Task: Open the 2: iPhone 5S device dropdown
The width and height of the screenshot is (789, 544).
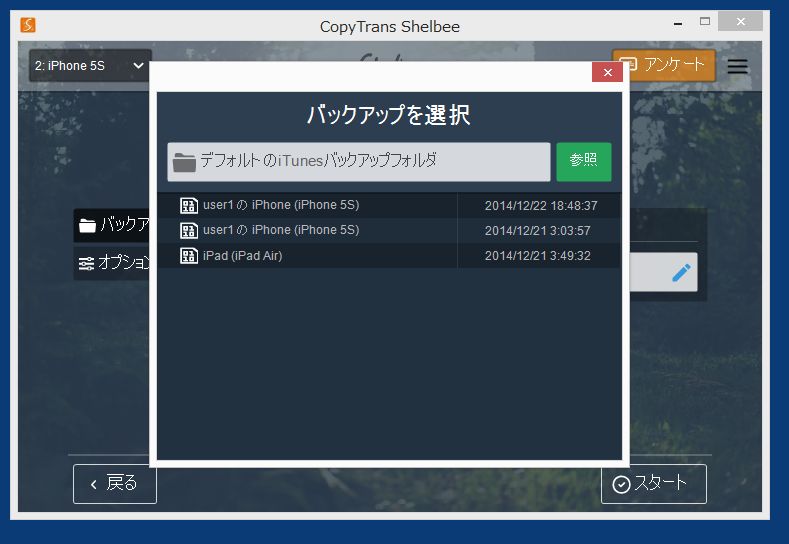Action: click(x=90, y=66)
